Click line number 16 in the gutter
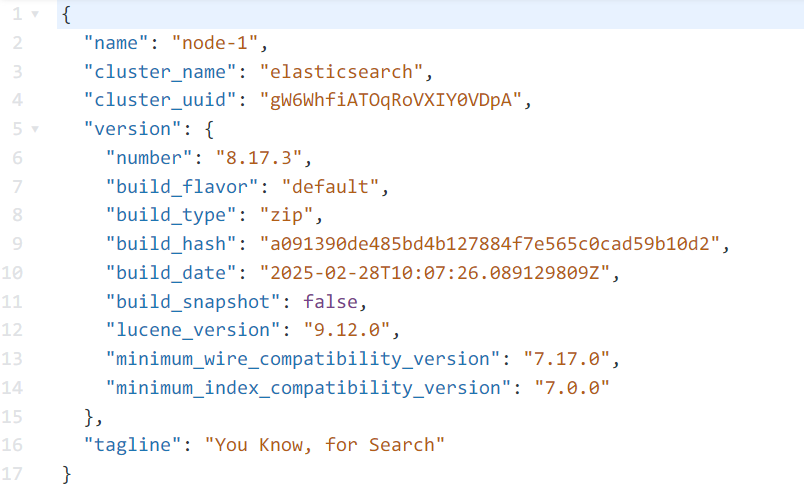 click(x=14, y=443)
